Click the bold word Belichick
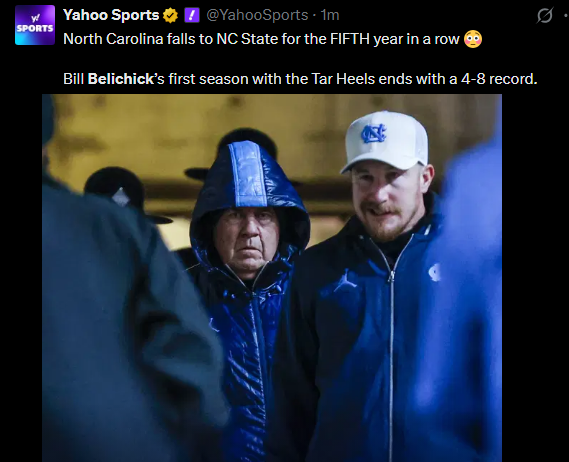Image resolution: width=569 pixels, height=462 pixels. pos(120,79)
